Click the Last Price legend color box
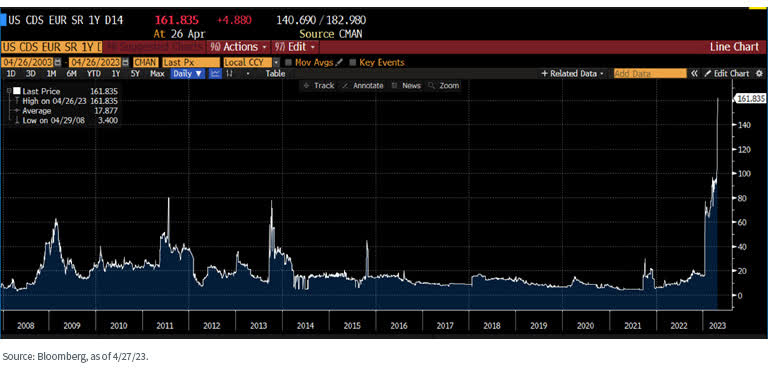The image size is (768, 377). [x=16, y=91]
